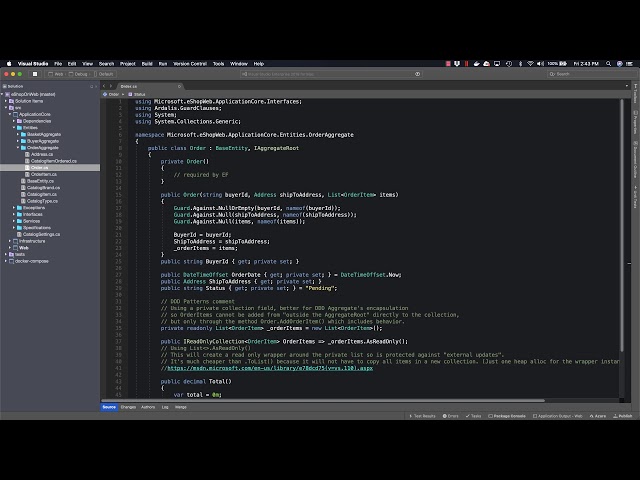Open the document tab list dropdown arrow
The width and height of the screenshot is (640, 480).
tap(627, 86)
